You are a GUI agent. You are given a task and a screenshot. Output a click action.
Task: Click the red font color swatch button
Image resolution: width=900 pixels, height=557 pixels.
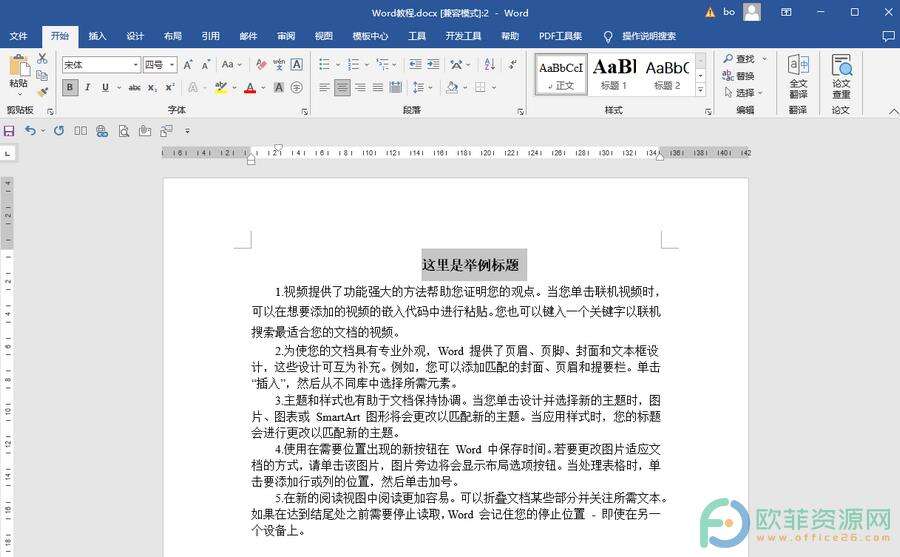click(x=249, y=88)
